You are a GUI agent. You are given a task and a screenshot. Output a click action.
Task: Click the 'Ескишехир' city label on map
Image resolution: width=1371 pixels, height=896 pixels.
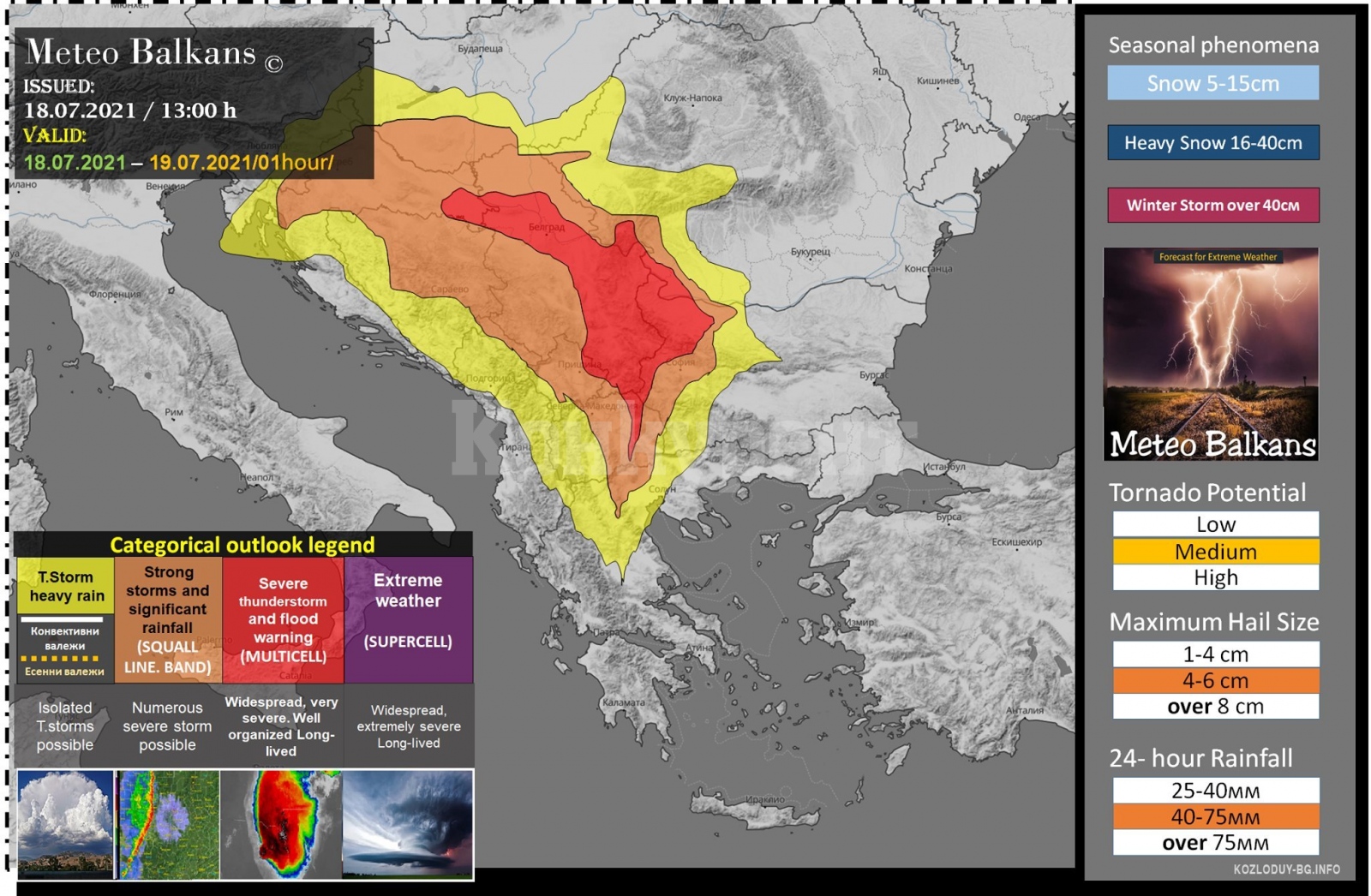coord(1016,542)
